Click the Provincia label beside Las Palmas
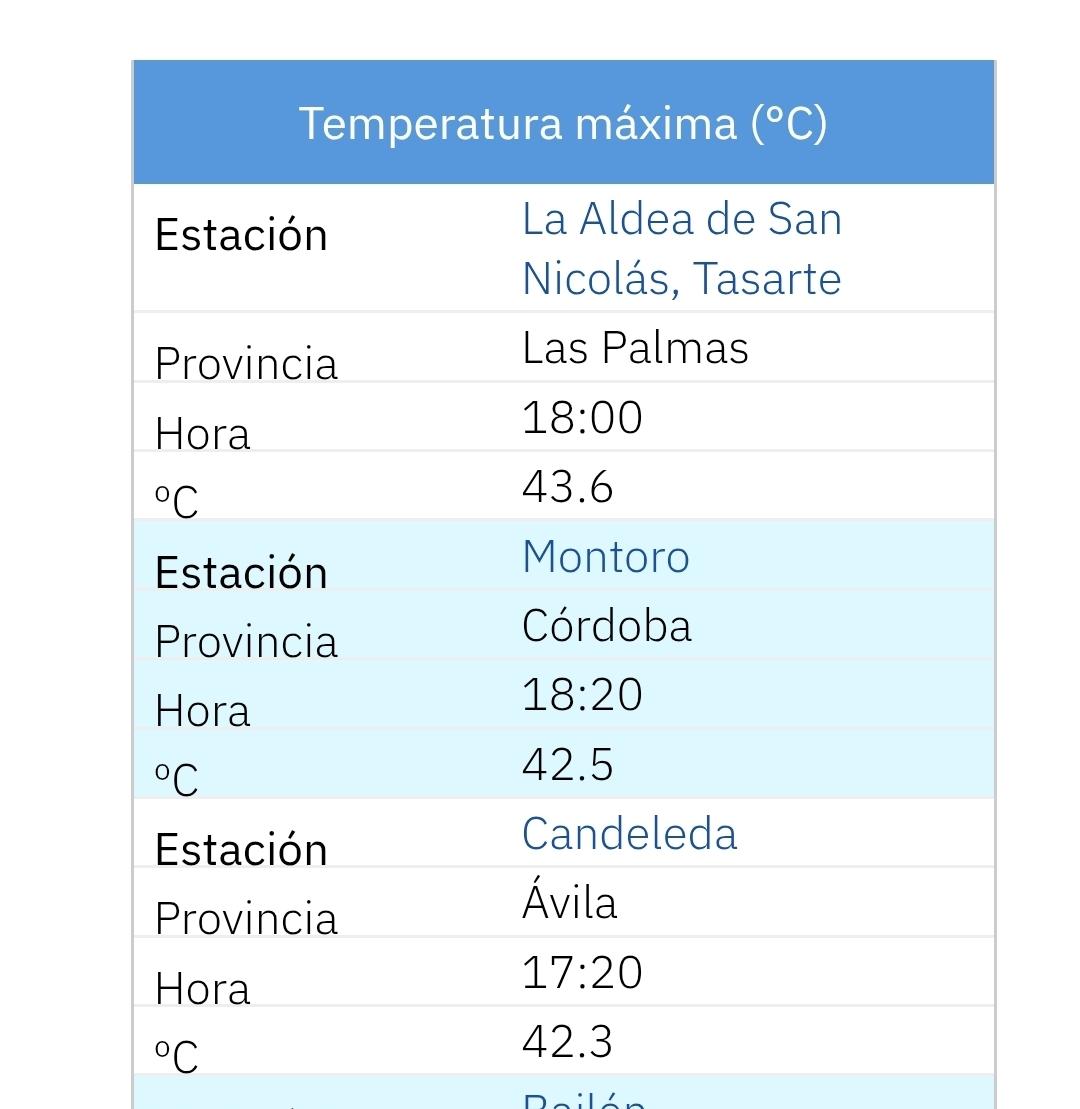The image size is (1080, 1109). [246, 363]
